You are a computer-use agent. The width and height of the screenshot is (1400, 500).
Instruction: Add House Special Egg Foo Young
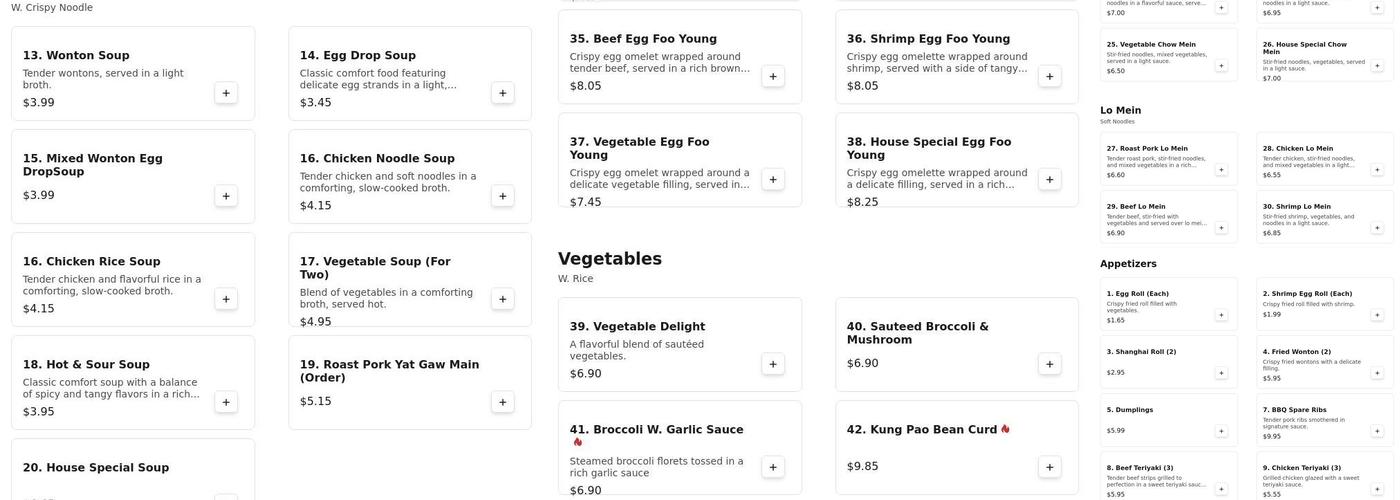(x=1050, y=179)
